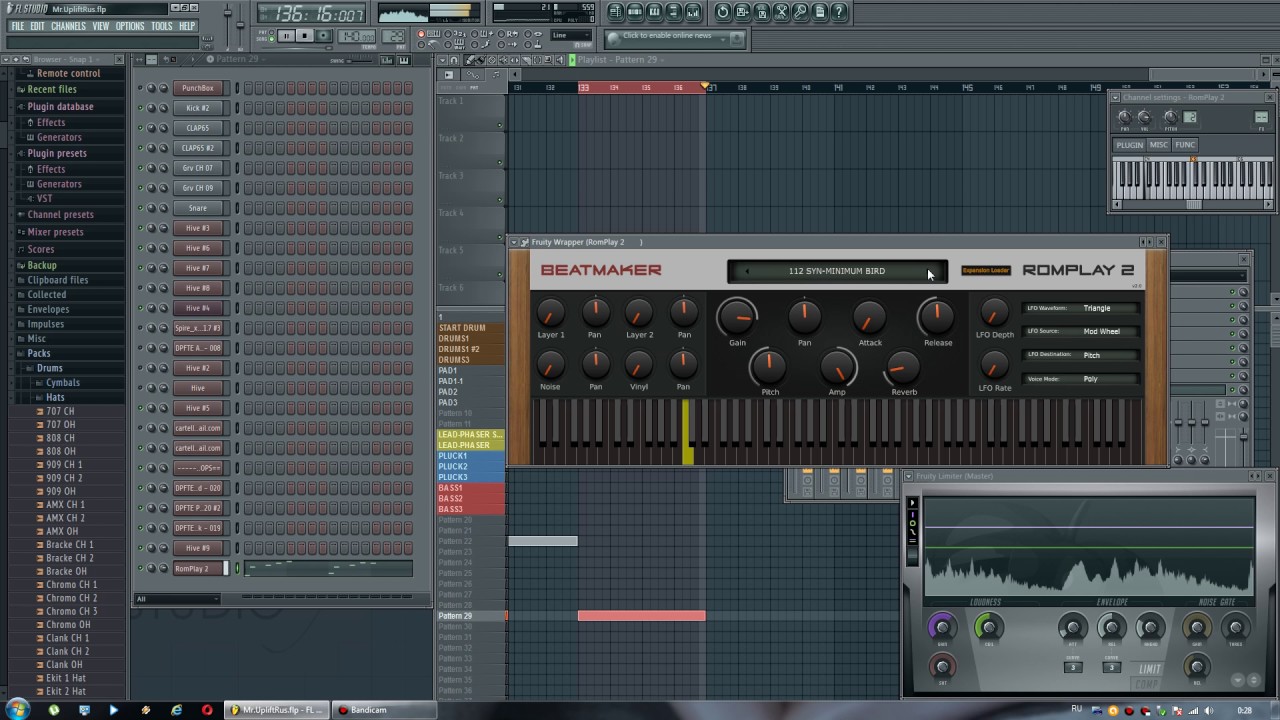The width and height of the screenshot is (1280, 720).
Task: Select the RomPlay 2 channel button
Action: 198,568
